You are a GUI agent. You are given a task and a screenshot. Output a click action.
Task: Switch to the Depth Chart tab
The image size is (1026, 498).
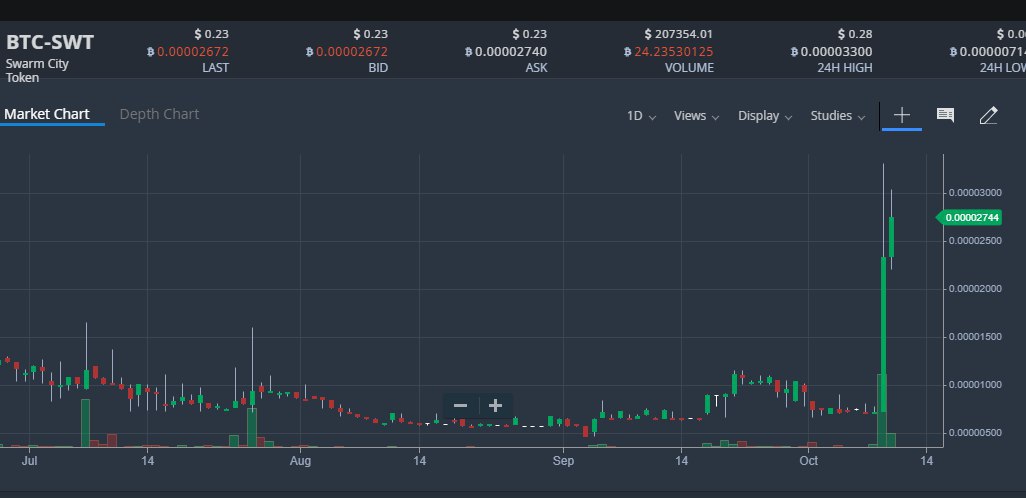159,114
